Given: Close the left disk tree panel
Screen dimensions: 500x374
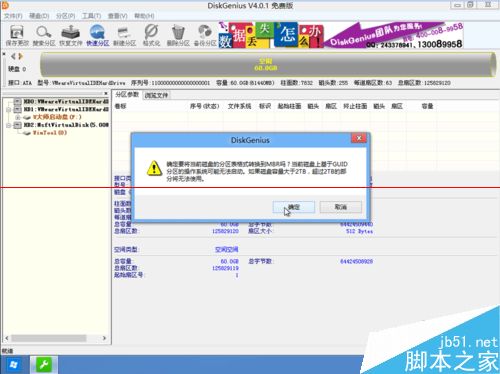Looking at the screenshot, I should [x=106, y=94].
